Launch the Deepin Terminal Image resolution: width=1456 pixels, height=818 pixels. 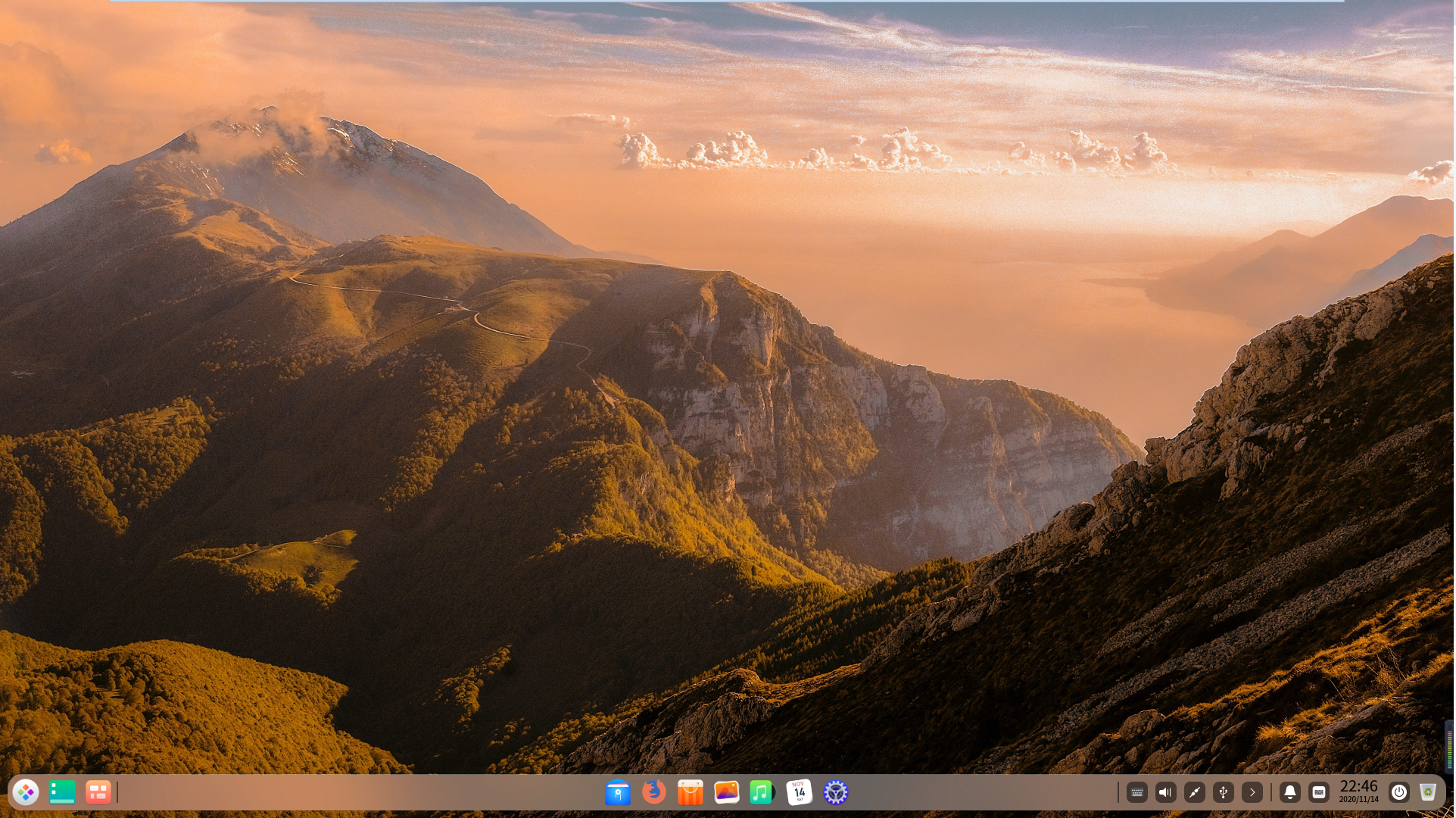coord(61,792)
